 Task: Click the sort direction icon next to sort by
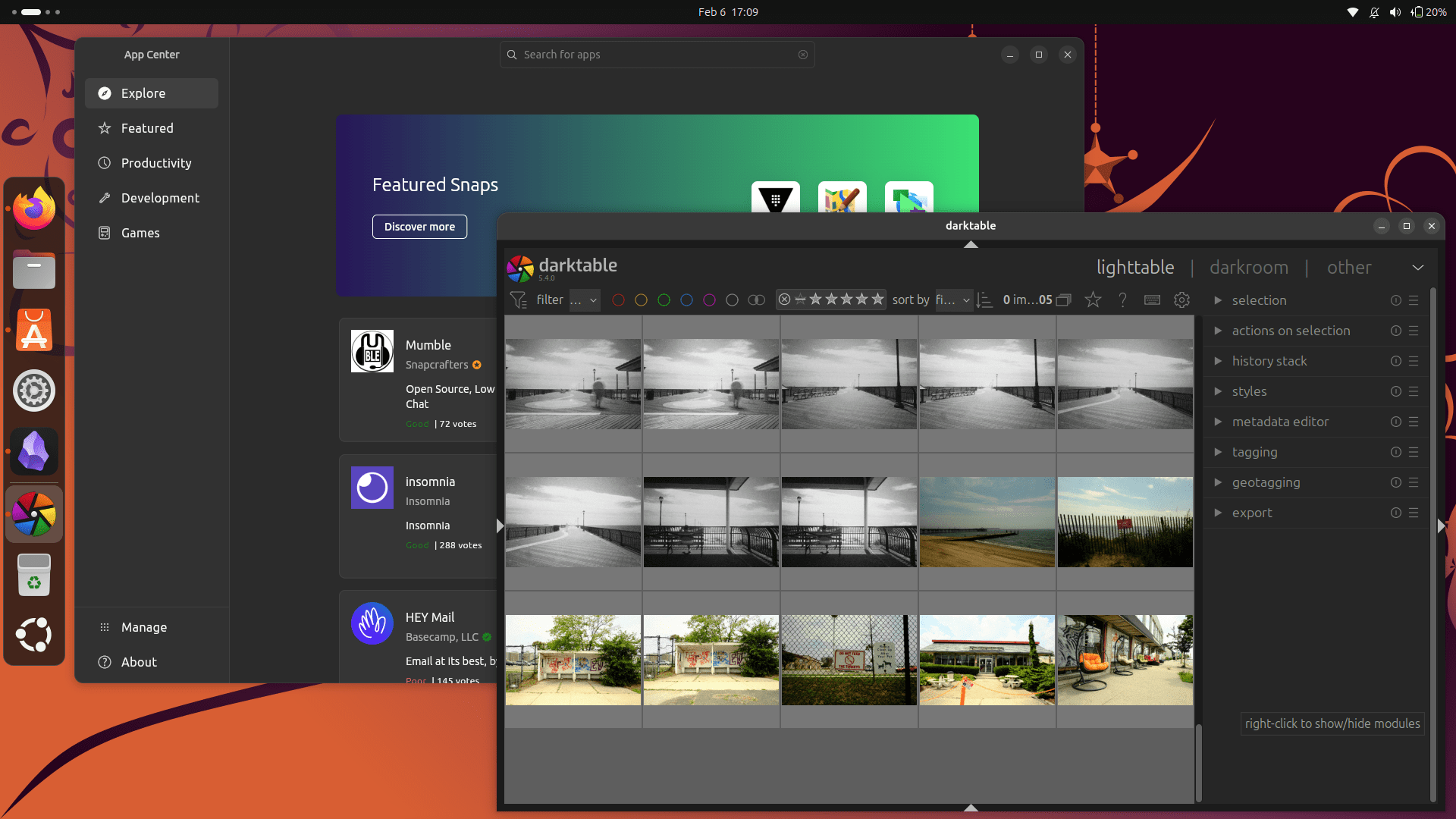click(x=984, y=300)
